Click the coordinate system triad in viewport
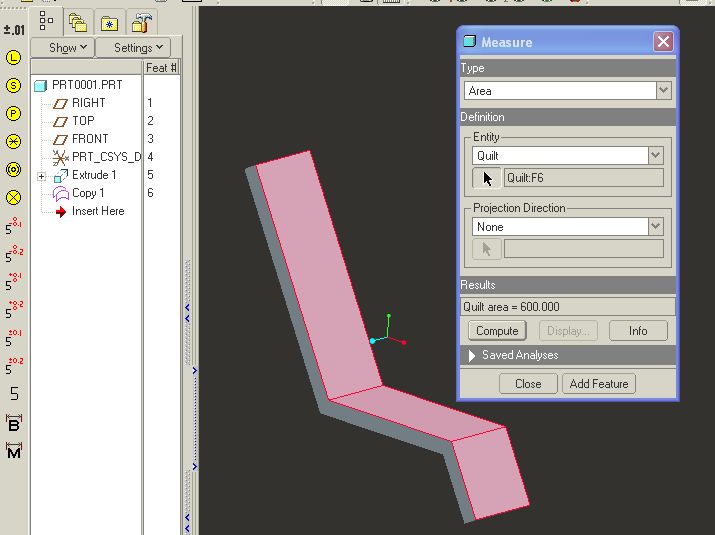715x535 pixels. [388, 331]
